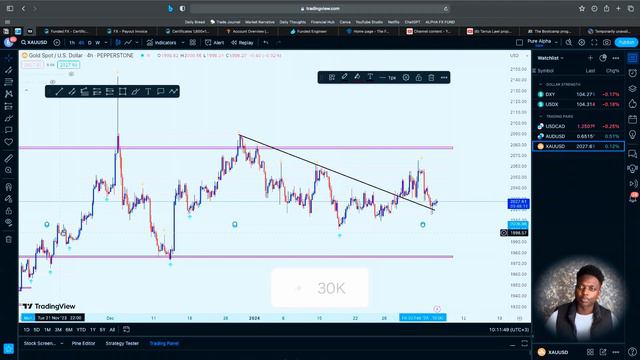
Task: Start bar Replay mode
Action: [242, 42]
